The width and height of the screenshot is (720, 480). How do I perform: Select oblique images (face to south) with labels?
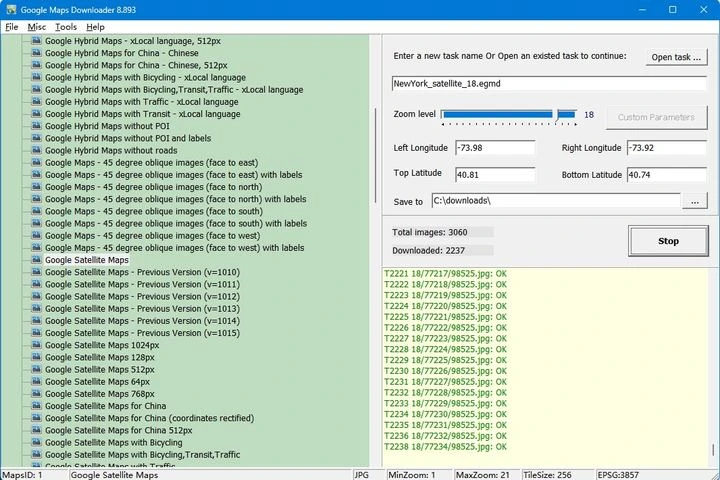coord(176,223)
